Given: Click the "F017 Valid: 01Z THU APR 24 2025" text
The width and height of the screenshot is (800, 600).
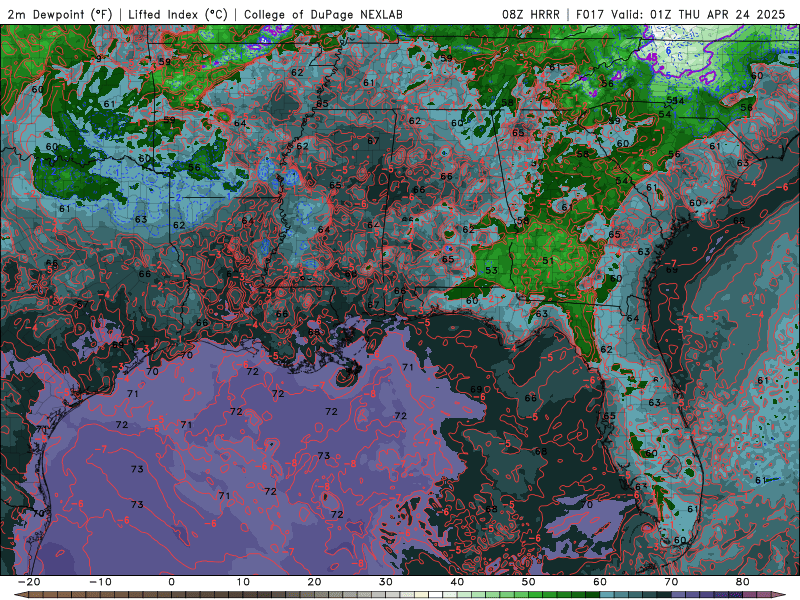Looking at the screenshot, I should click(681, 14).
